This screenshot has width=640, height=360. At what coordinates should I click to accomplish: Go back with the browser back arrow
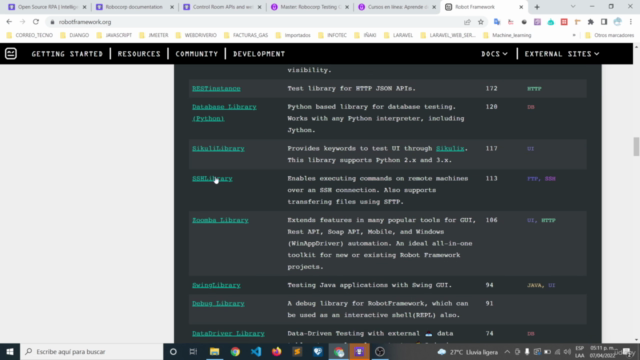9,22
